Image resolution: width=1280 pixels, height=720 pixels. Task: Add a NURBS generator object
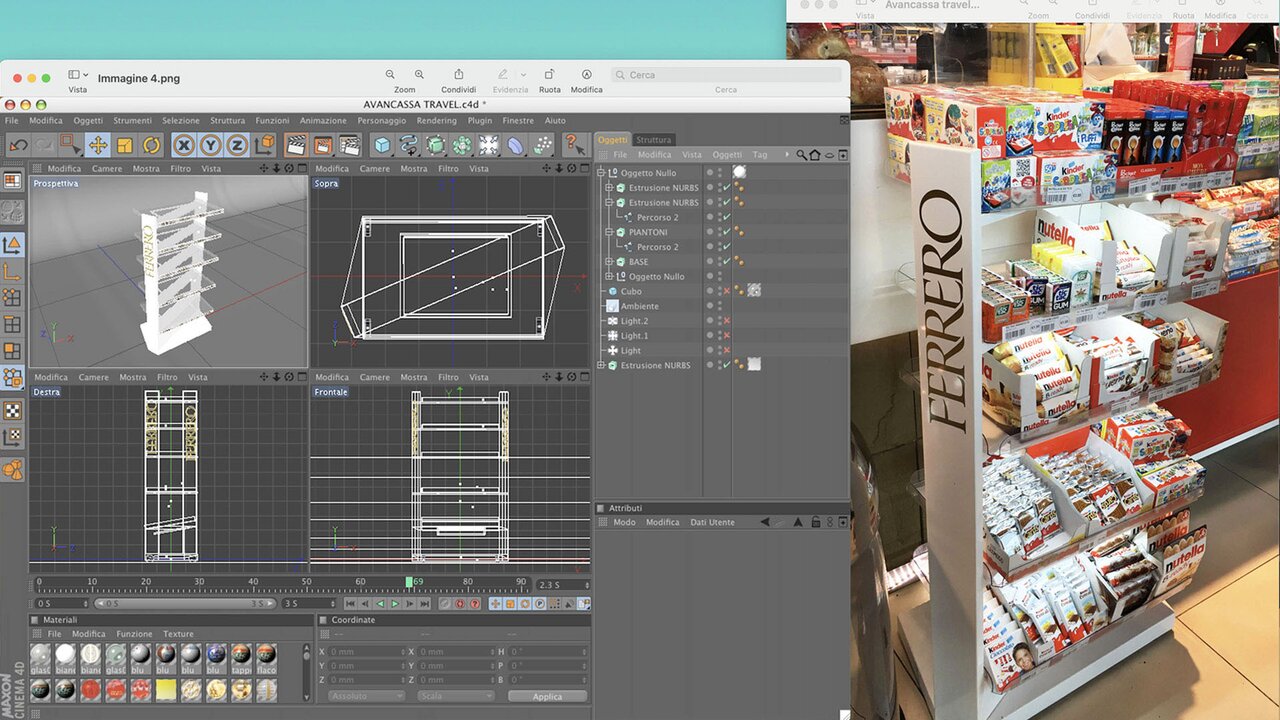435,146
